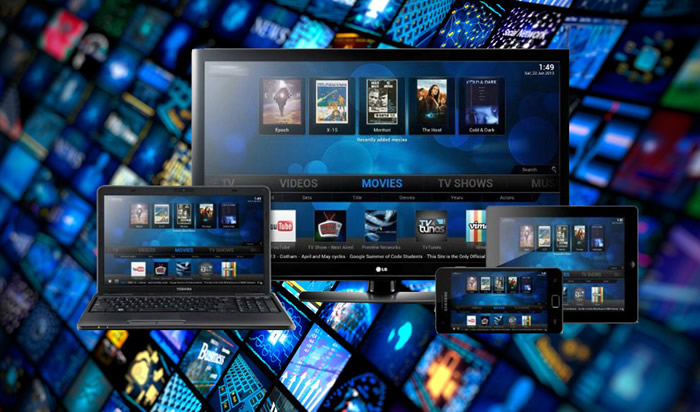Image resolution: width=700 pixels, height=412 pixels.
Task: Launch the TvTunes icon on the laptop screen
Action: coord(206,269)
